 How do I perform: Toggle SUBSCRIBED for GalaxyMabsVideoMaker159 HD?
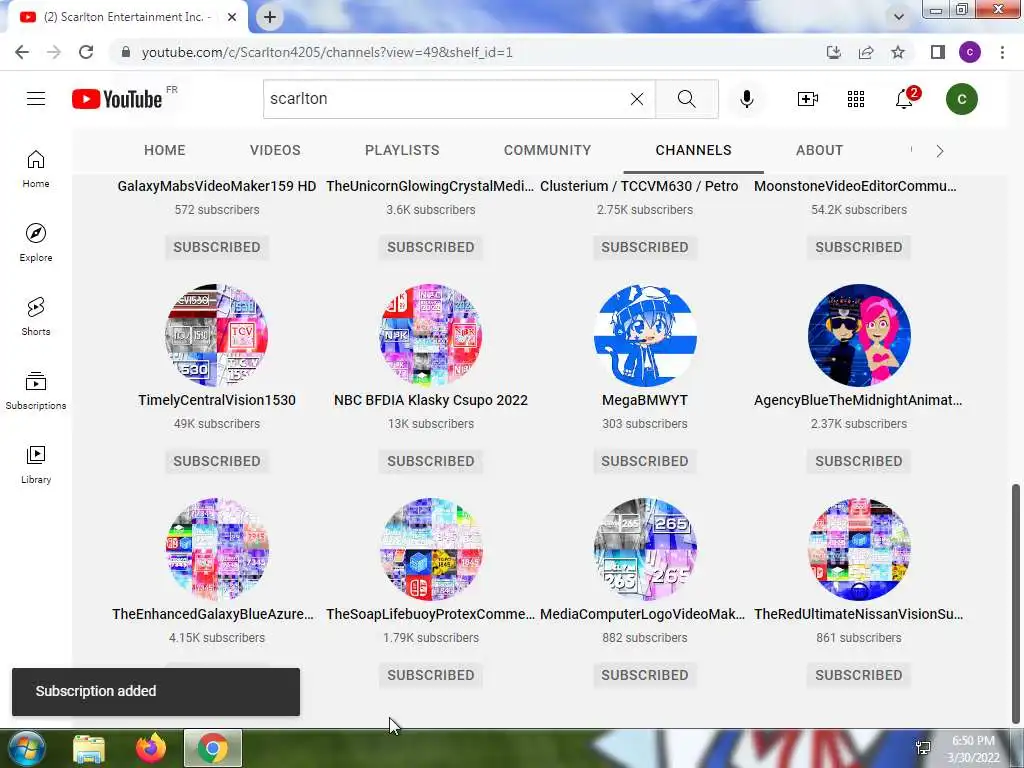click(217, 247)
